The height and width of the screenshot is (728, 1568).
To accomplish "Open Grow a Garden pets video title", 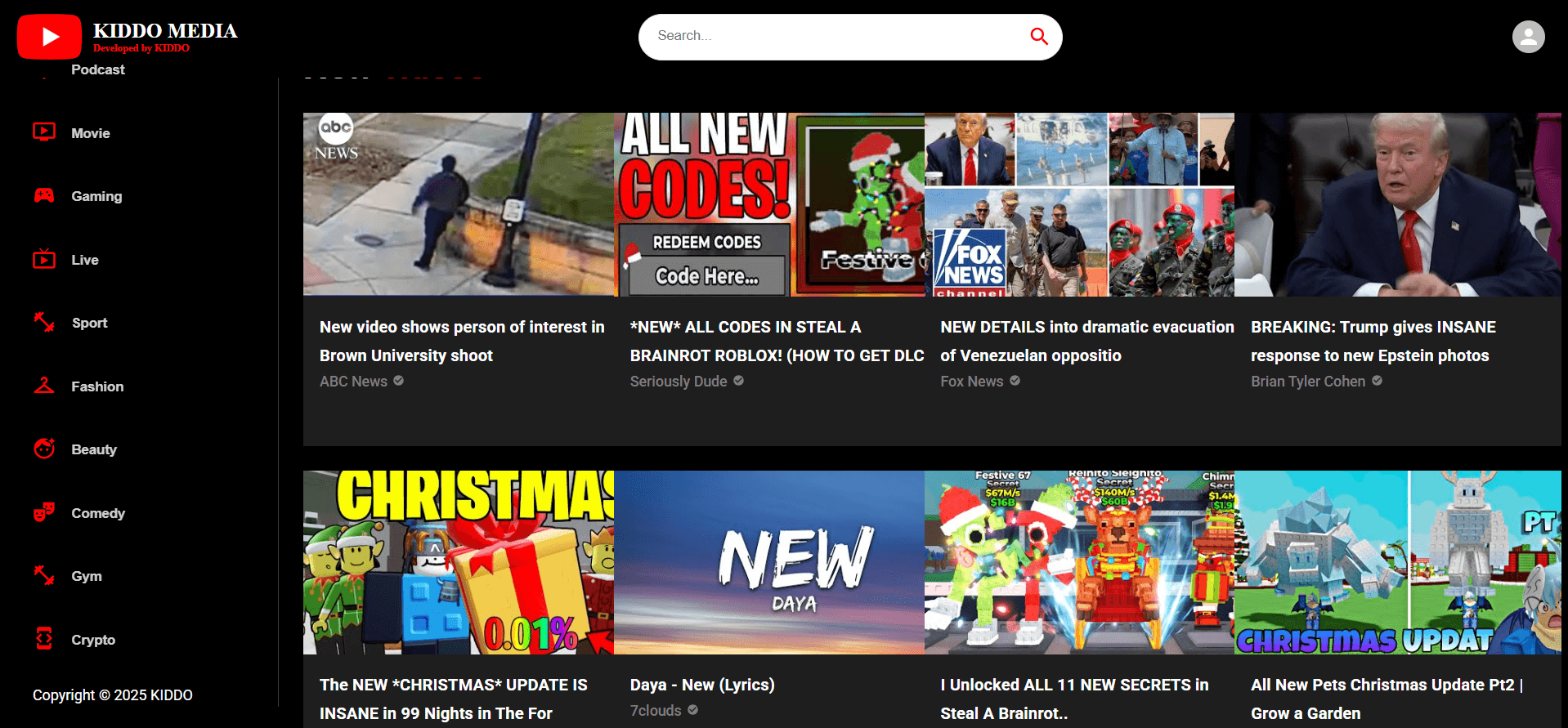I will [1387, 699].
